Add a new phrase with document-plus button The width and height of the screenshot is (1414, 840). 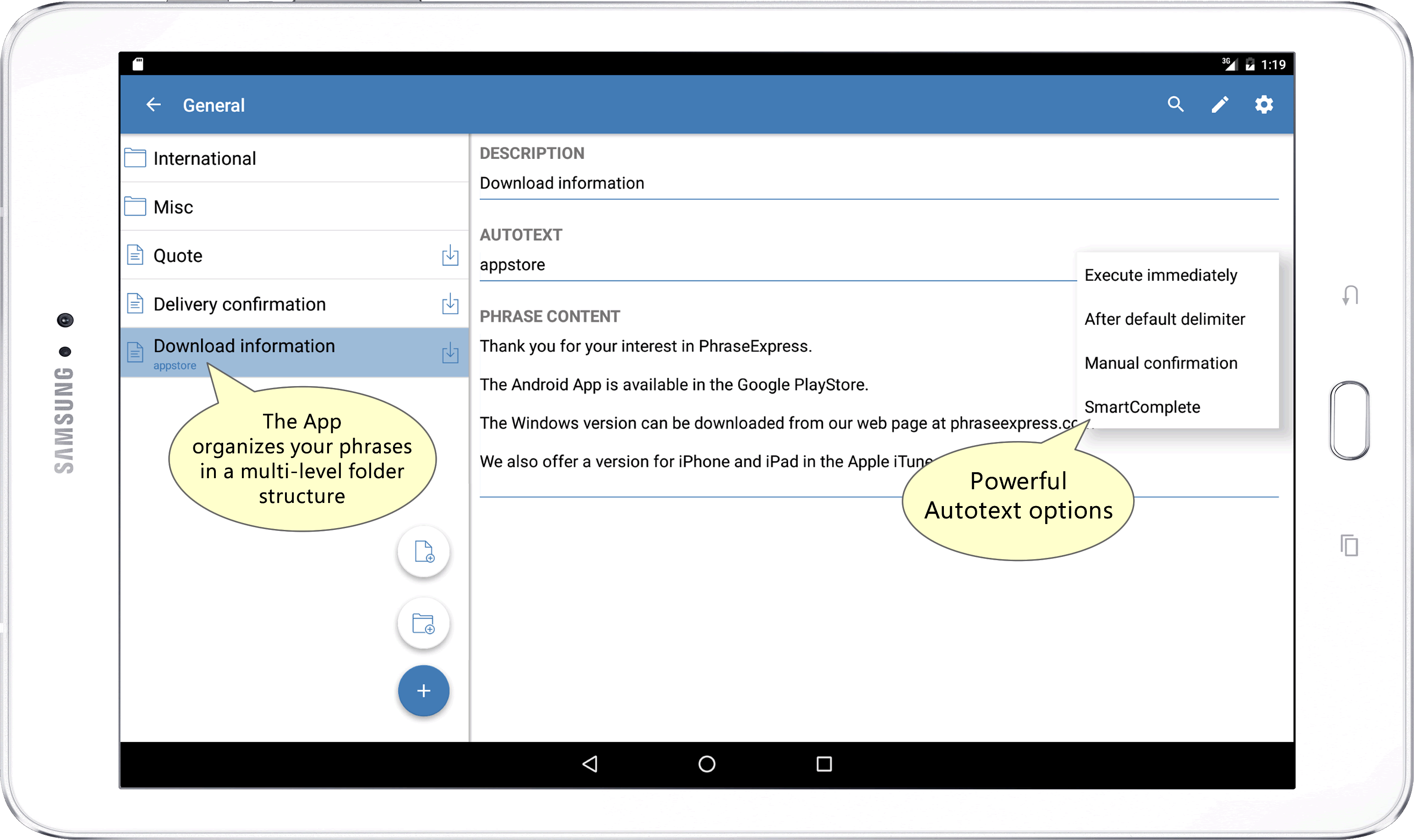pyautogui.click(x=423, y=552)
